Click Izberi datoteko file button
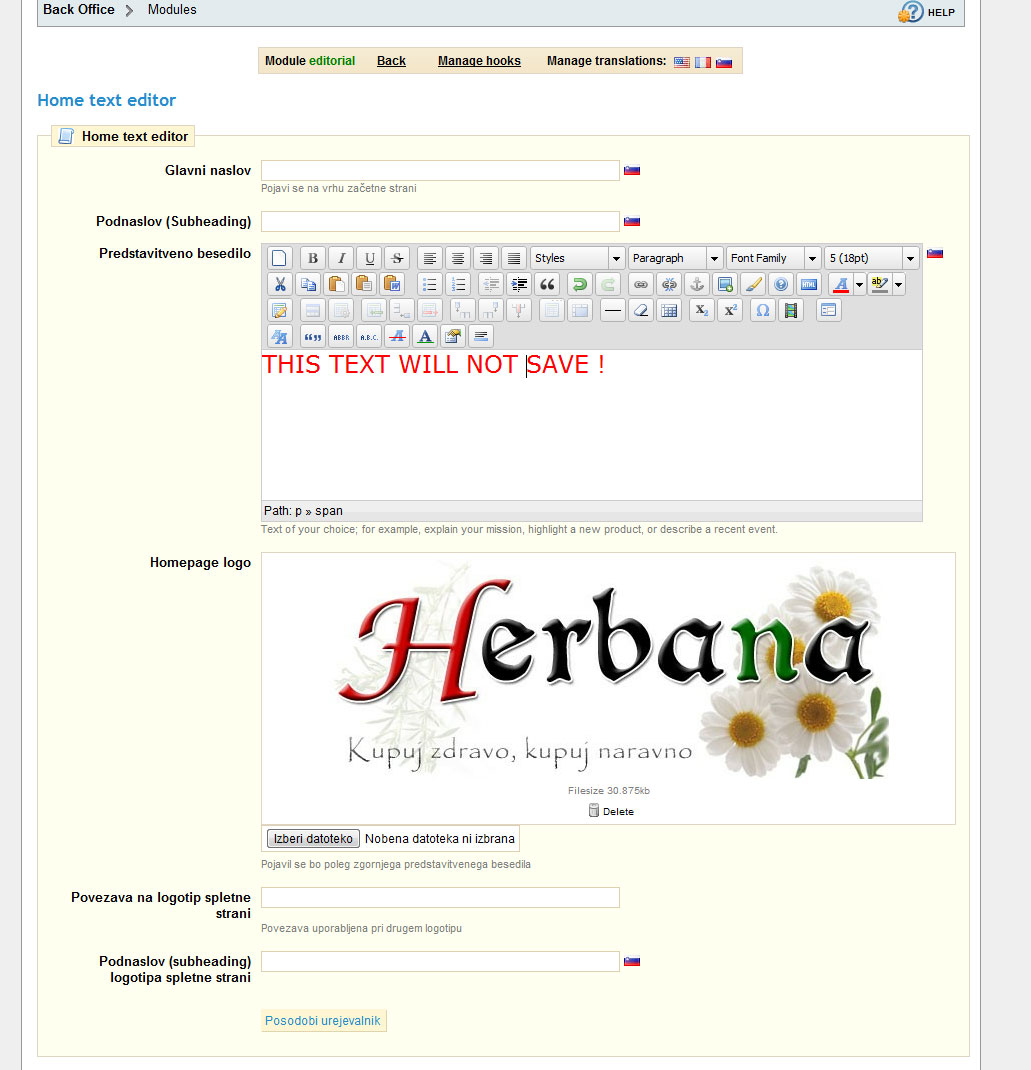The height and width of the screenshot is (1070, 1031). pyautogui.click(x=313, y=839)
